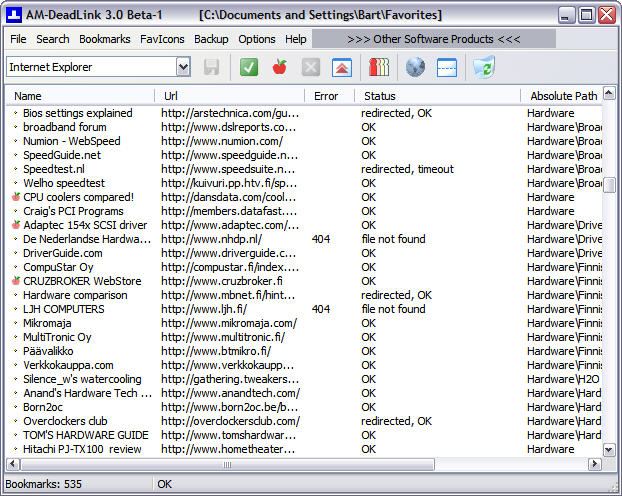The image size is (622, 496).
Task: Open the Bookmarks menu
Action: click(105, 39)
